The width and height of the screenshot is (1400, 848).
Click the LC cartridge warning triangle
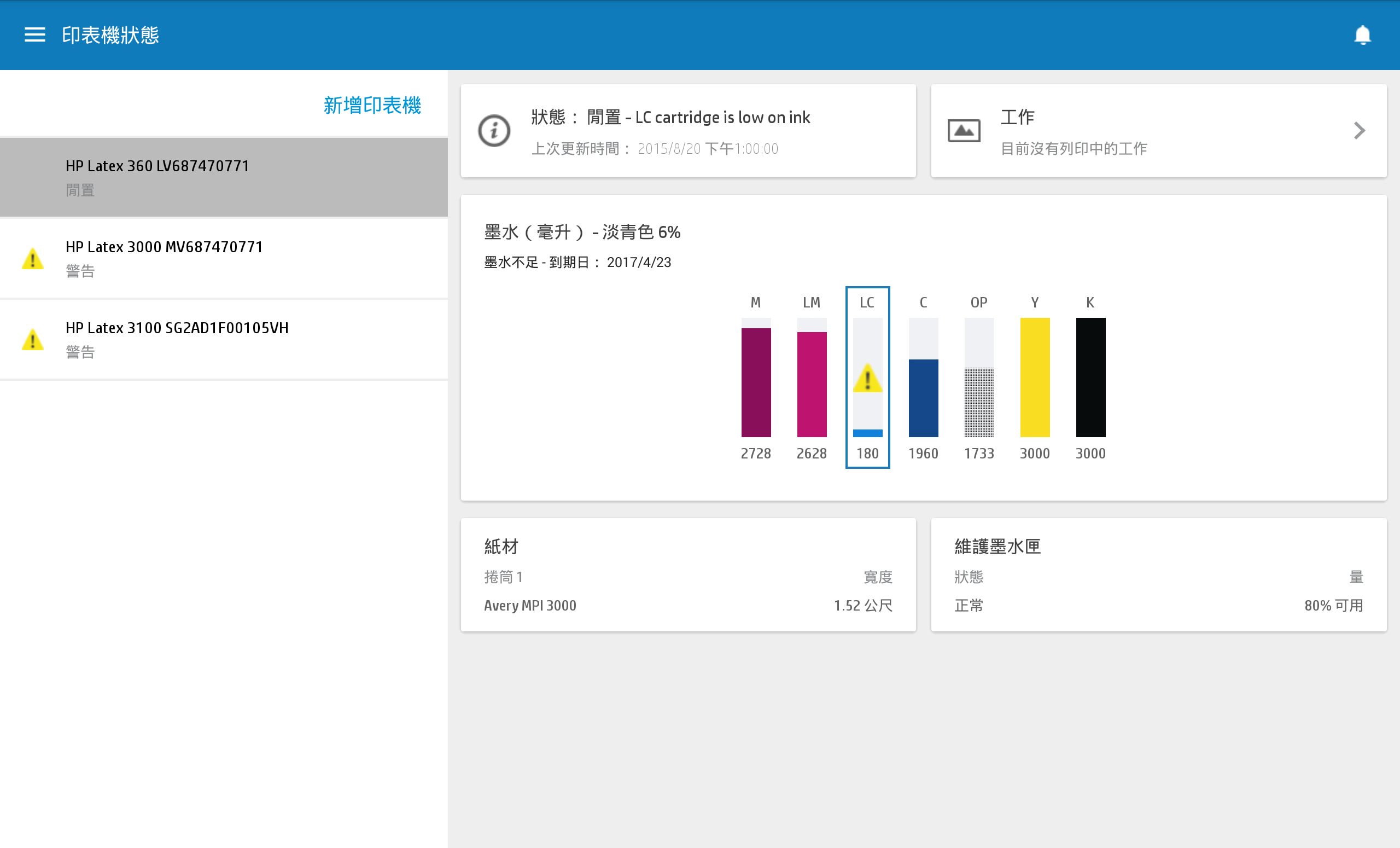867,379
